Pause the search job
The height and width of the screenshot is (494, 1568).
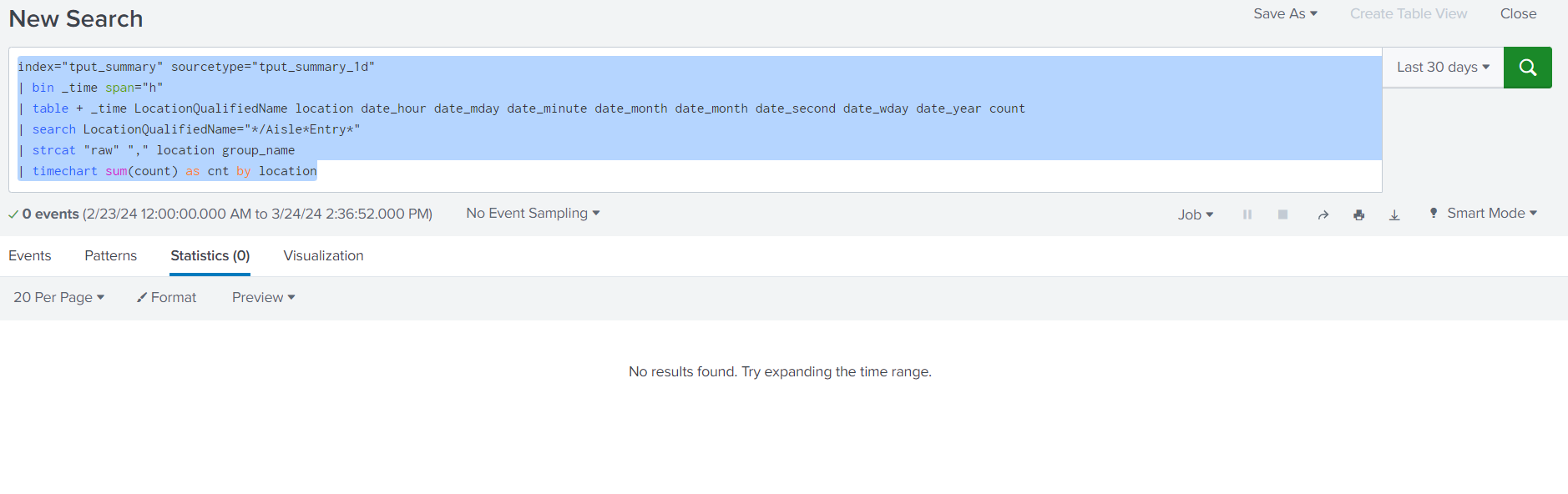tap(1247, 214)
